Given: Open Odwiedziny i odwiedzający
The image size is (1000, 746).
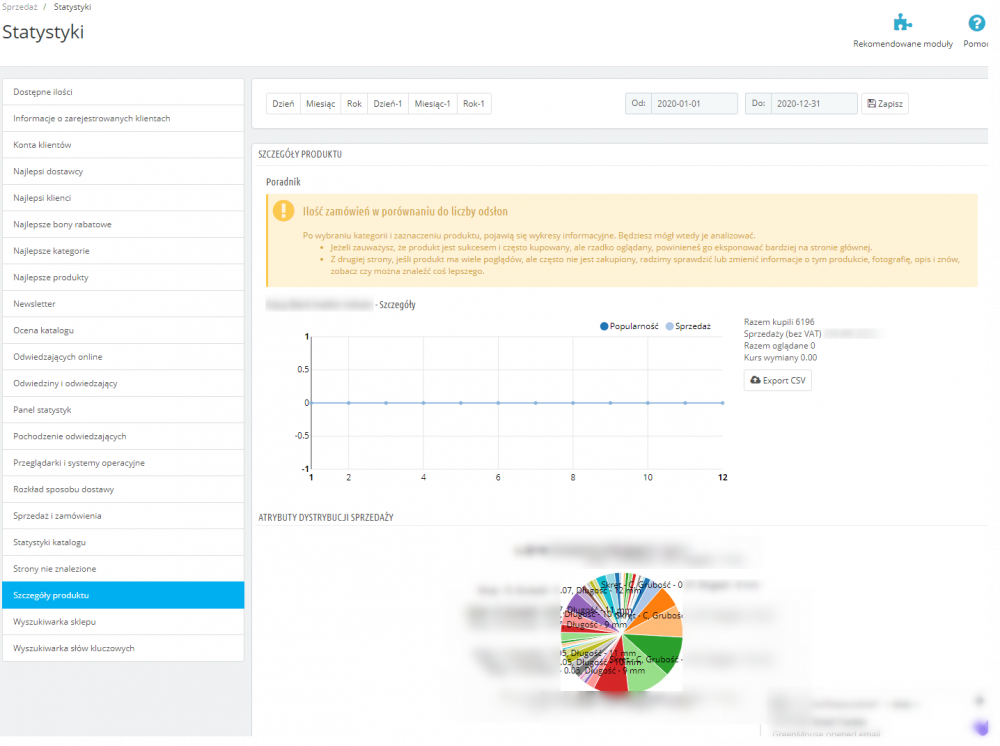Looking at the screenshot, I should point(123,383).
